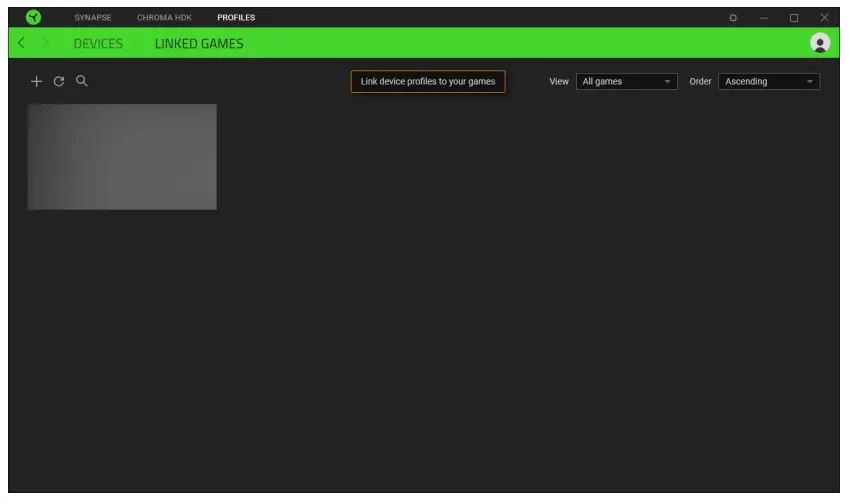Open the Synapse tab
The width and height of the screenshot is (850, 504).
click(93, 17)
